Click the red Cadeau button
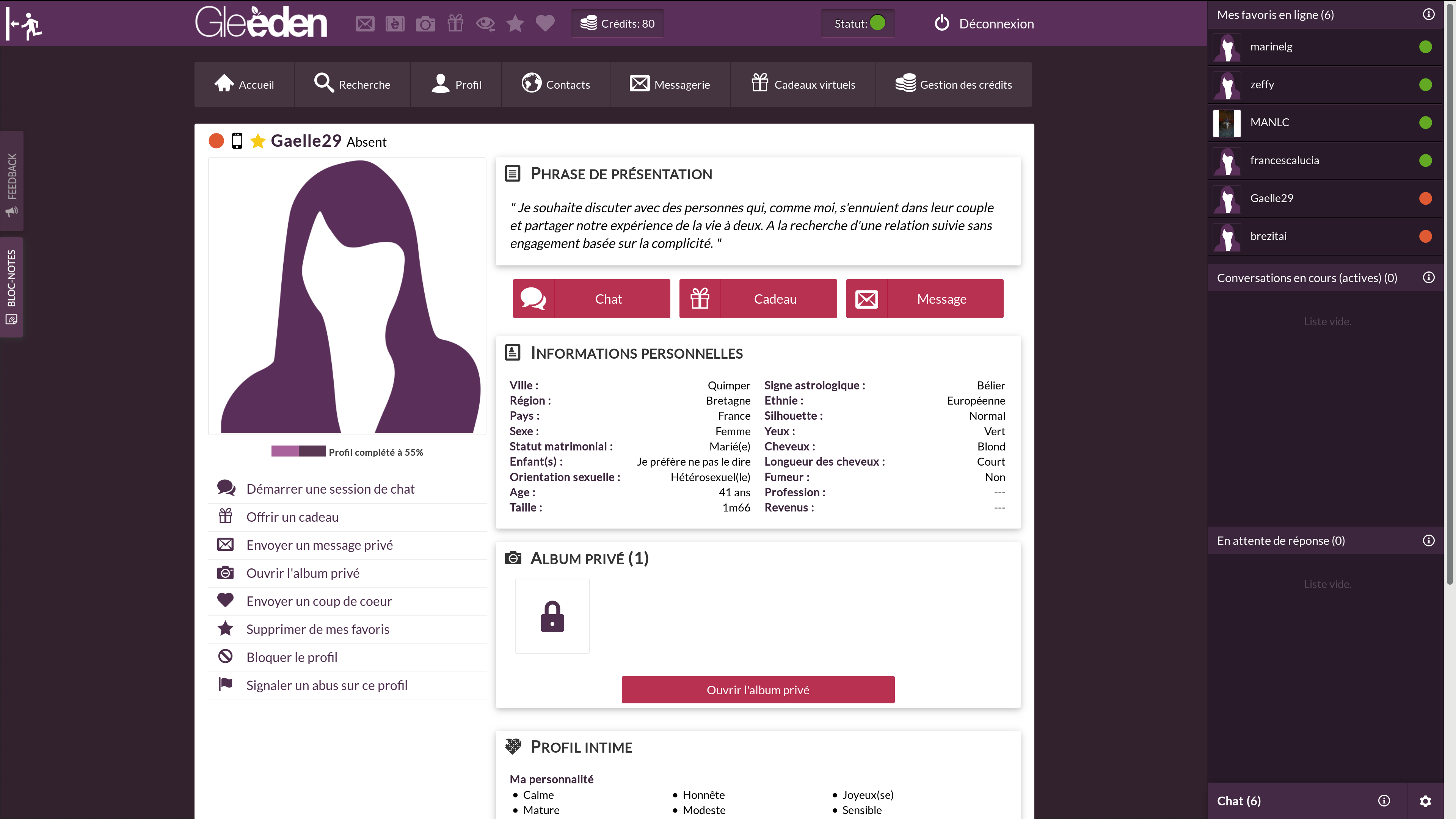The image size is (1456, 819). 758,299
